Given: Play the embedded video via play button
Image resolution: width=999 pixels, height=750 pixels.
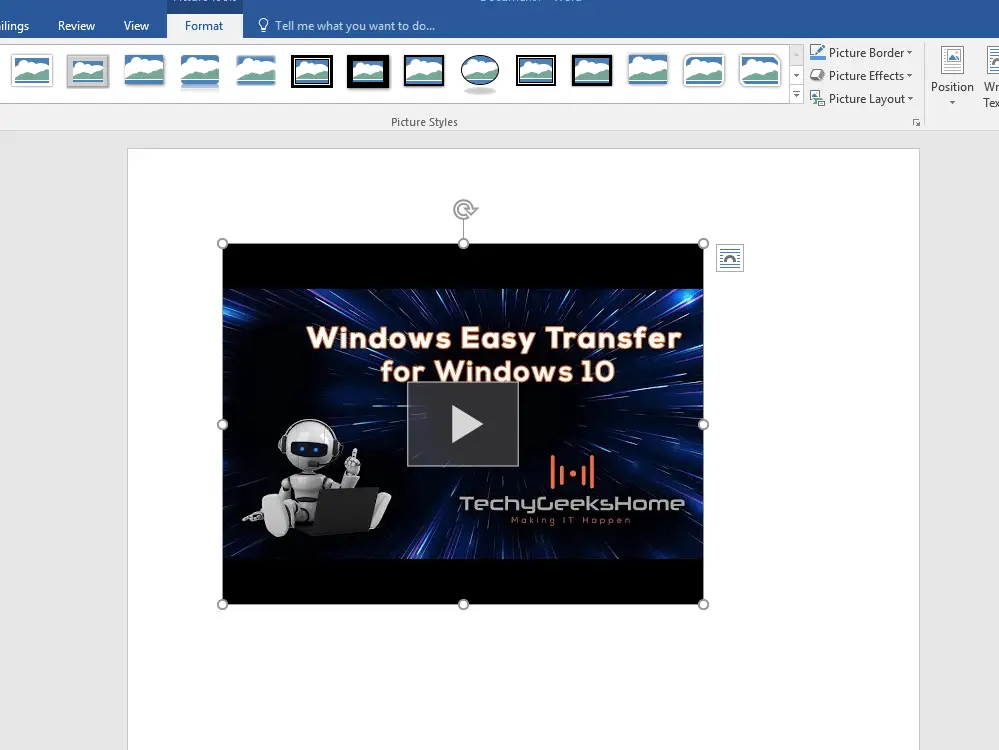Looking at the screenshot, I should coord(463,424).
